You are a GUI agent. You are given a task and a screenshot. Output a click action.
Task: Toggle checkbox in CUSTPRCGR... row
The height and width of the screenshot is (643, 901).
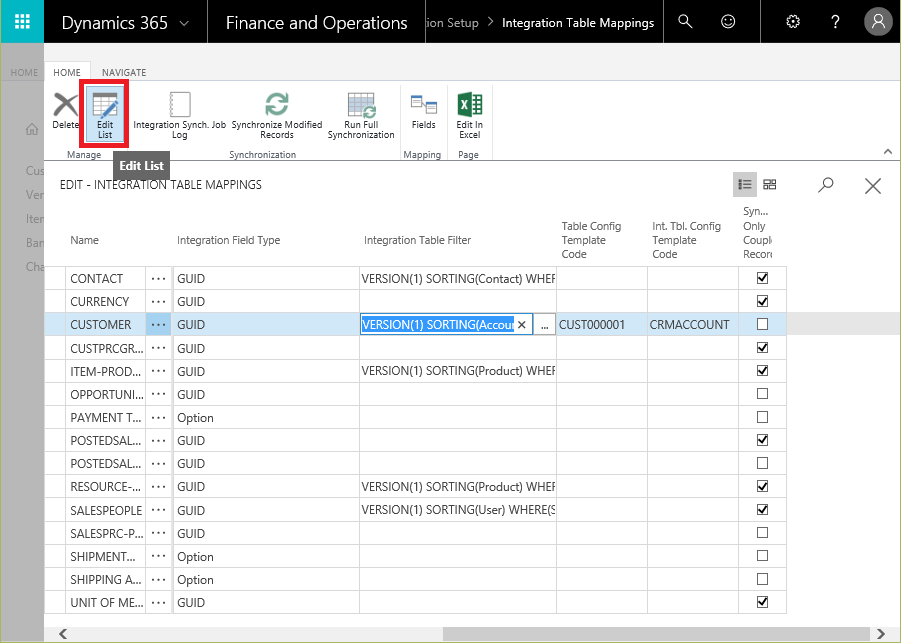click(763, 348)
